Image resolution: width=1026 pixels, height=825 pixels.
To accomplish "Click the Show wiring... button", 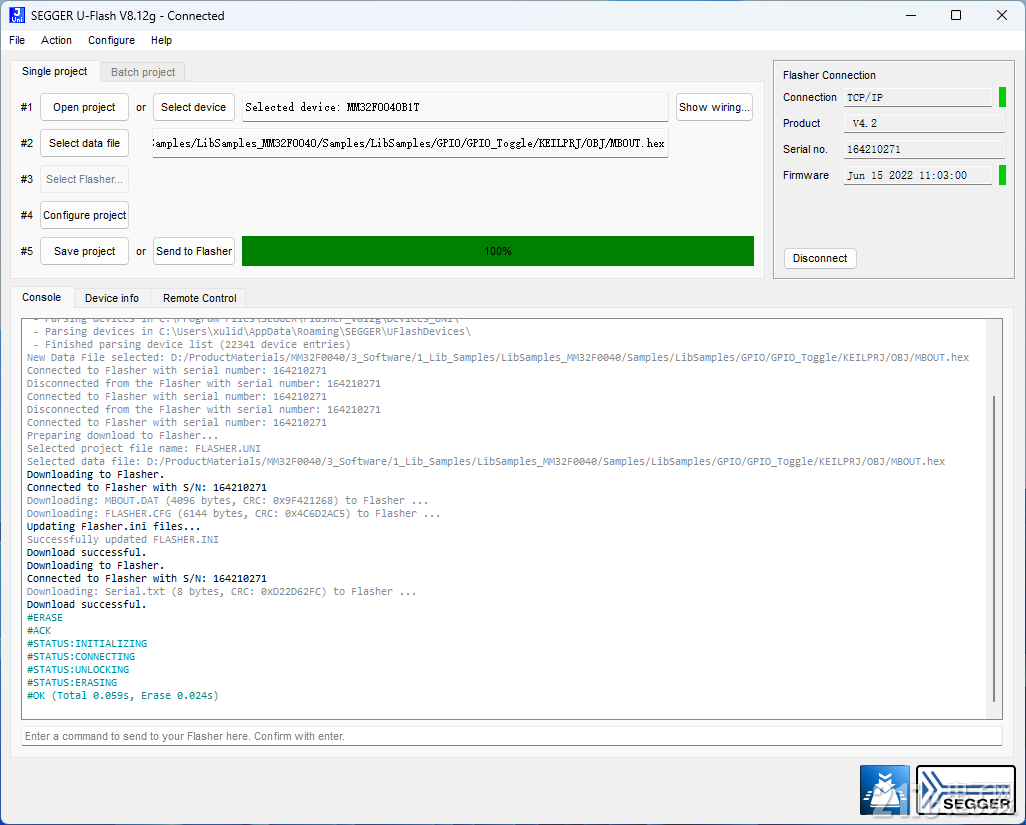I will (715, 107).
